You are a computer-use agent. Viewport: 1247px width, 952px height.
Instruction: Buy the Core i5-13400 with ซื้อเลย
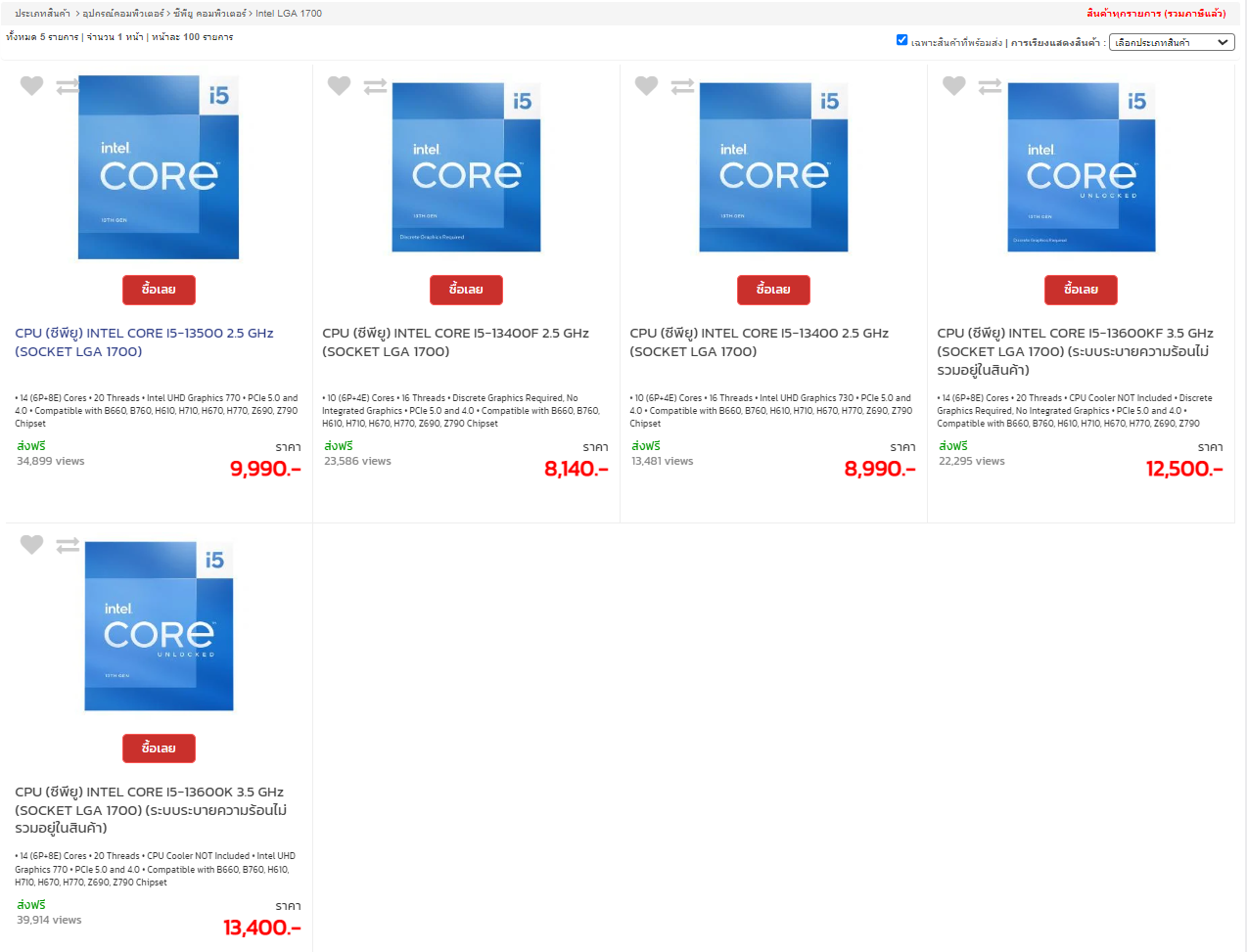[x=773, y=290]
